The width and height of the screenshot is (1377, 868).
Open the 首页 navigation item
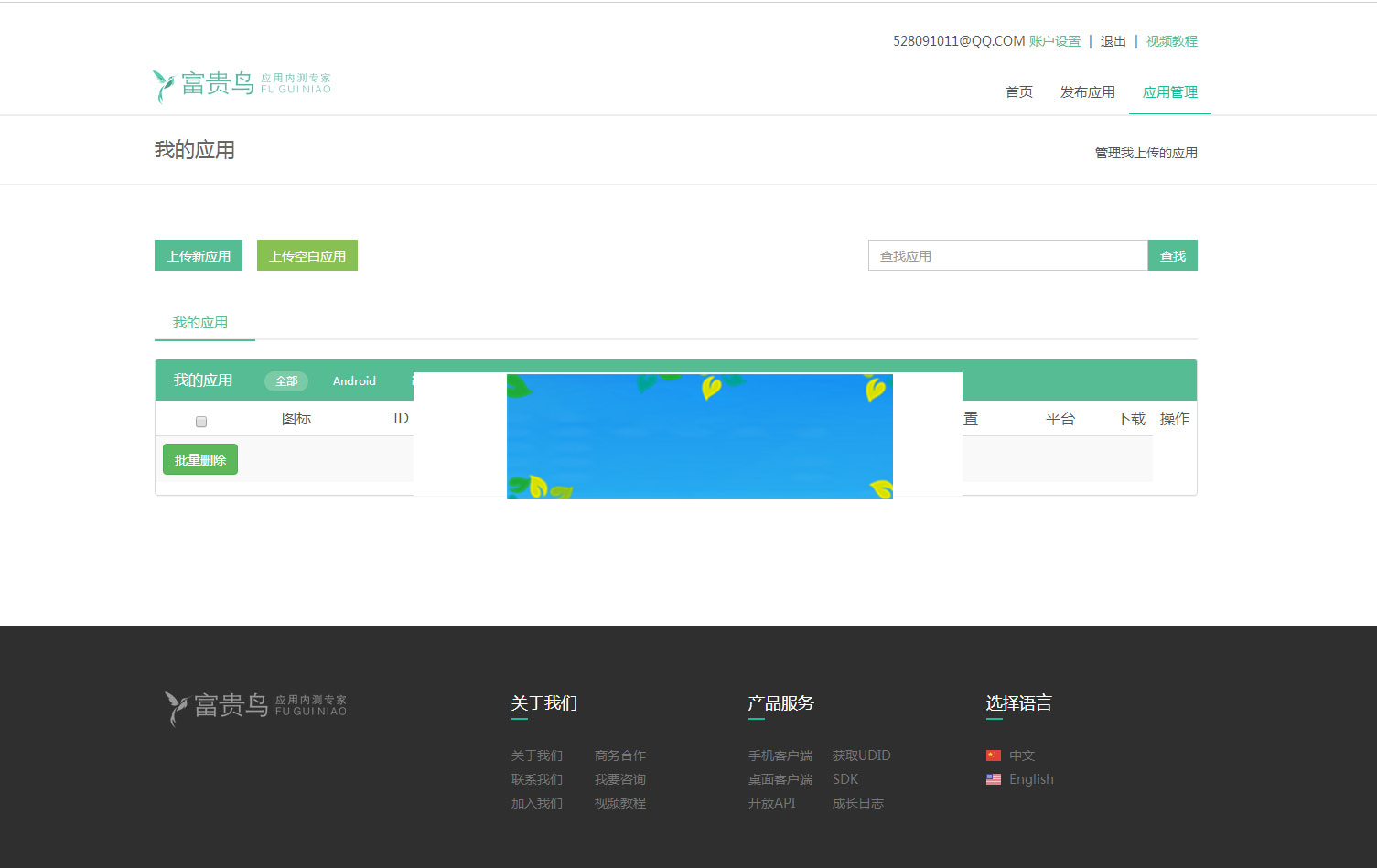pos(1018,91)
